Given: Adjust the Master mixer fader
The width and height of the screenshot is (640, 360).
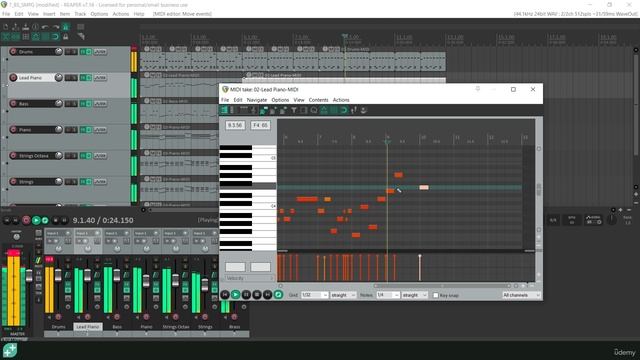Looking at the screenshot, I should (x=29, y=276).
